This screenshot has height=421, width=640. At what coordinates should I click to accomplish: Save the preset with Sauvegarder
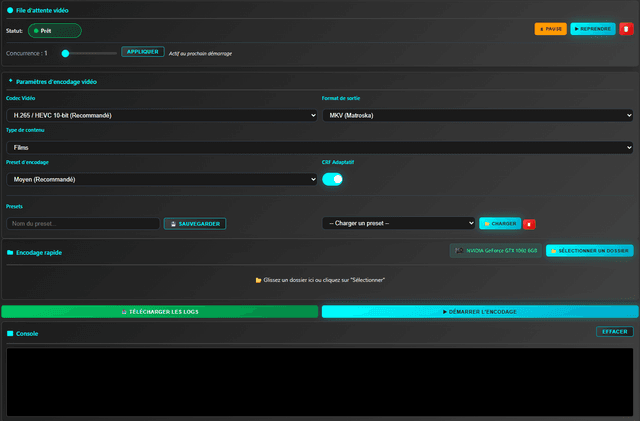click(195, 224)
